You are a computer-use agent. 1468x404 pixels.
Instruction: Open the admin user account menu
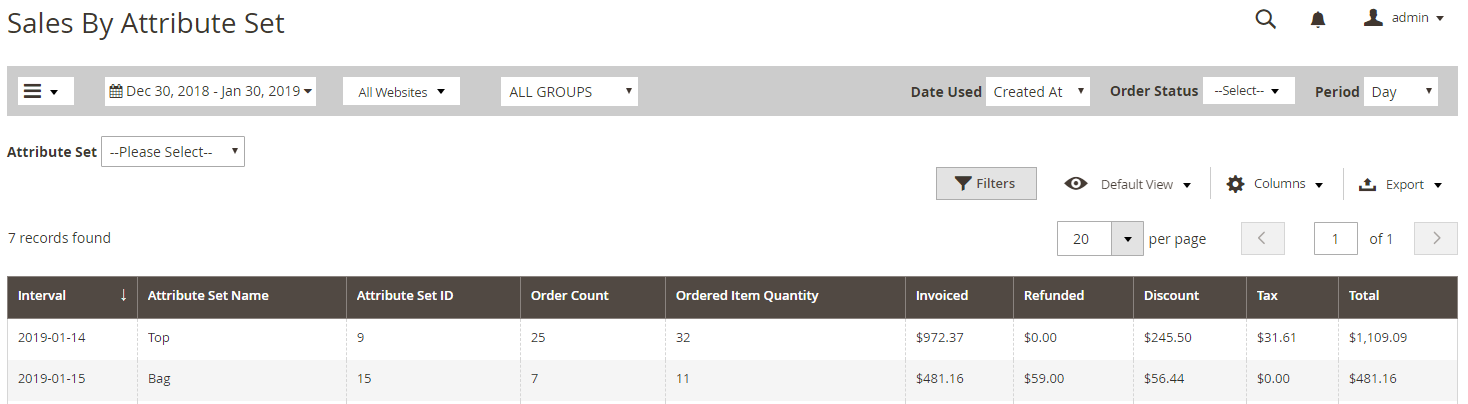(1404, 18)
